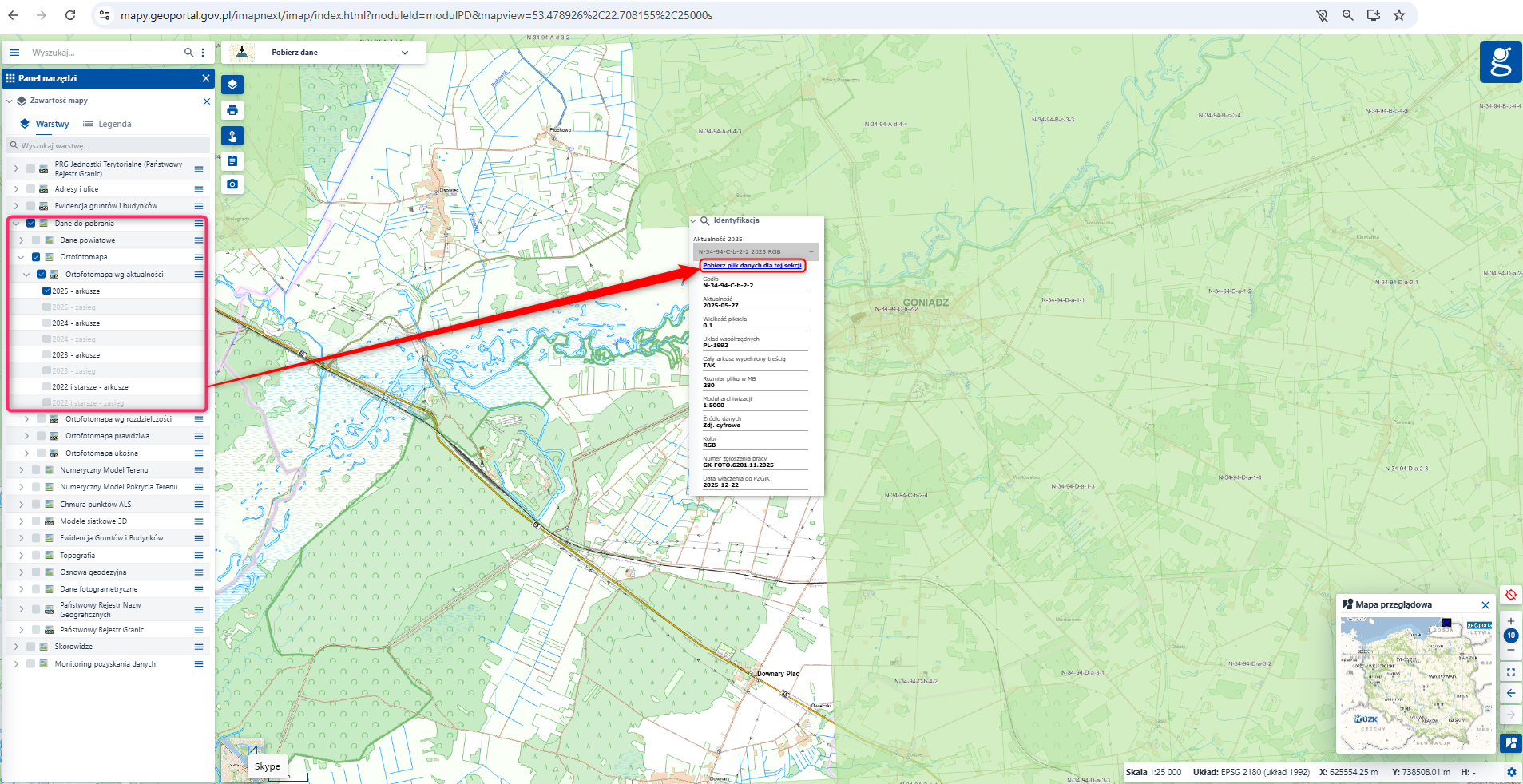Open the clipboard notes tool
The width and height of the screenshot is (1523, 784).
point(232,160)
